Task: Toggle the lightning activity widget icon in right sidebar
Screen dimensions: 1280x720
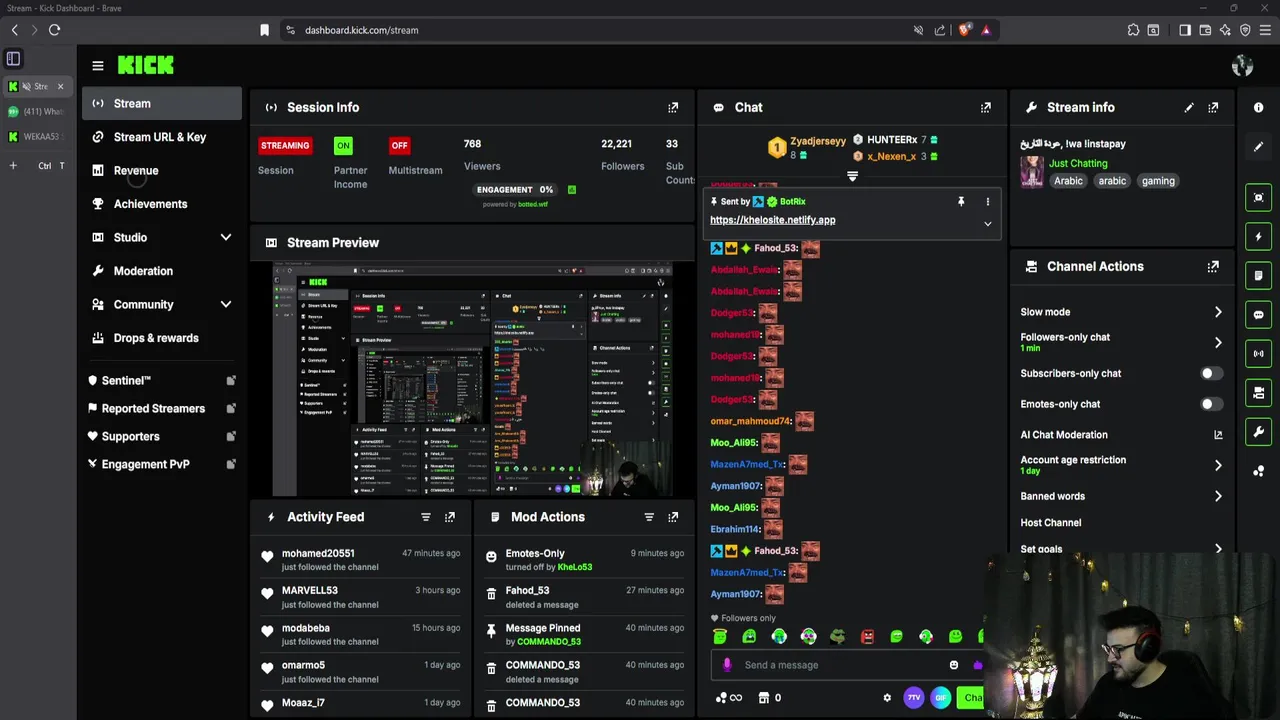Action: point(1259,236)
